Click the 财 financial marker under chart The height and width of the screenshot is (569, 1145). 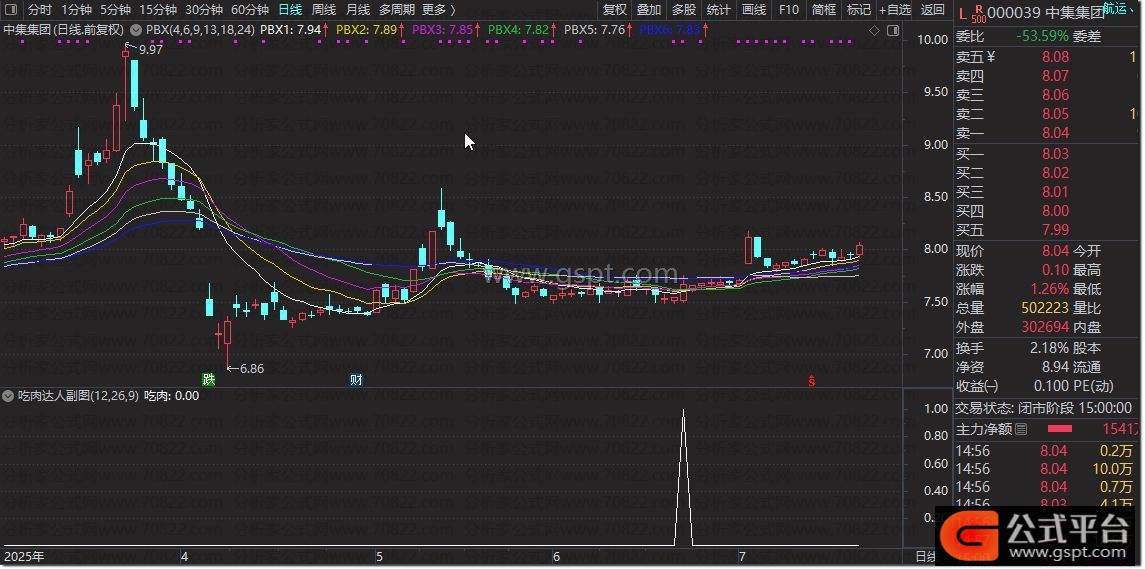pos(356,379)
